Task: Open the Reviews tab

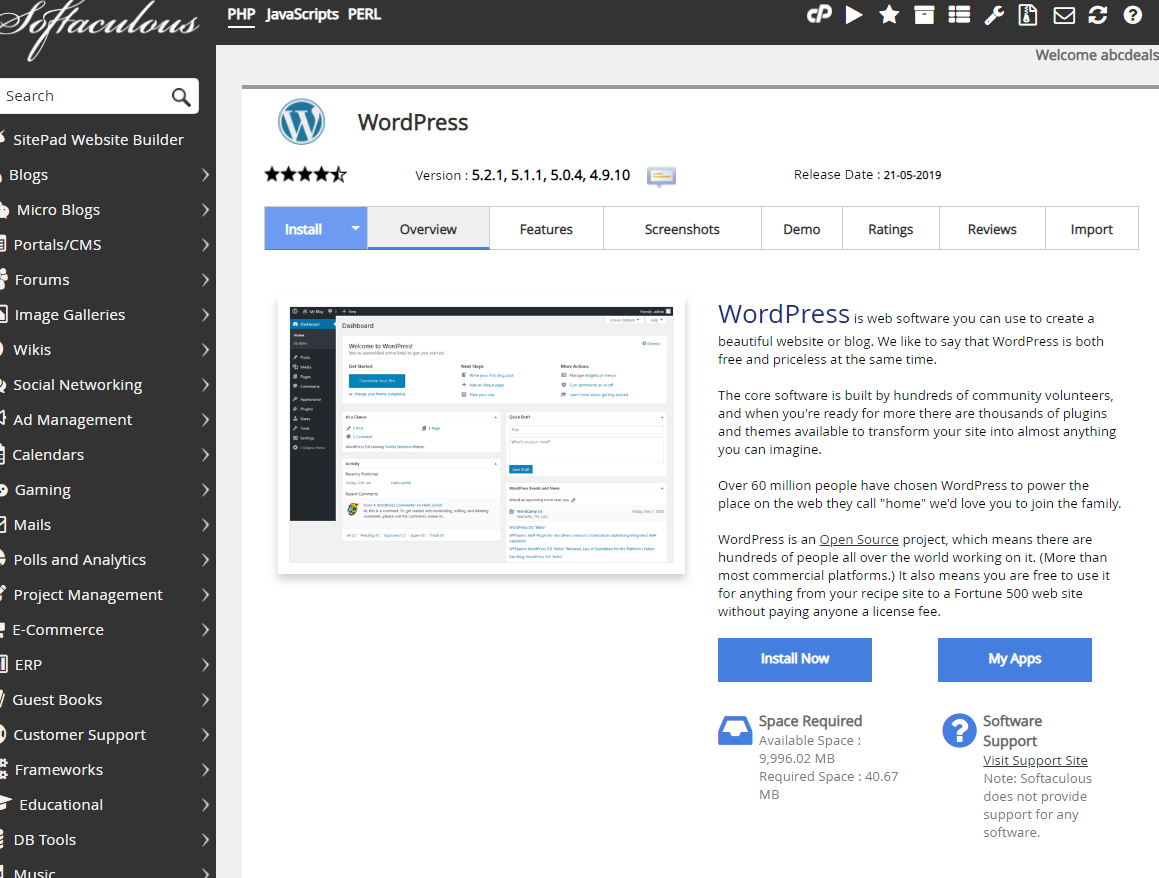Action: 992,229
